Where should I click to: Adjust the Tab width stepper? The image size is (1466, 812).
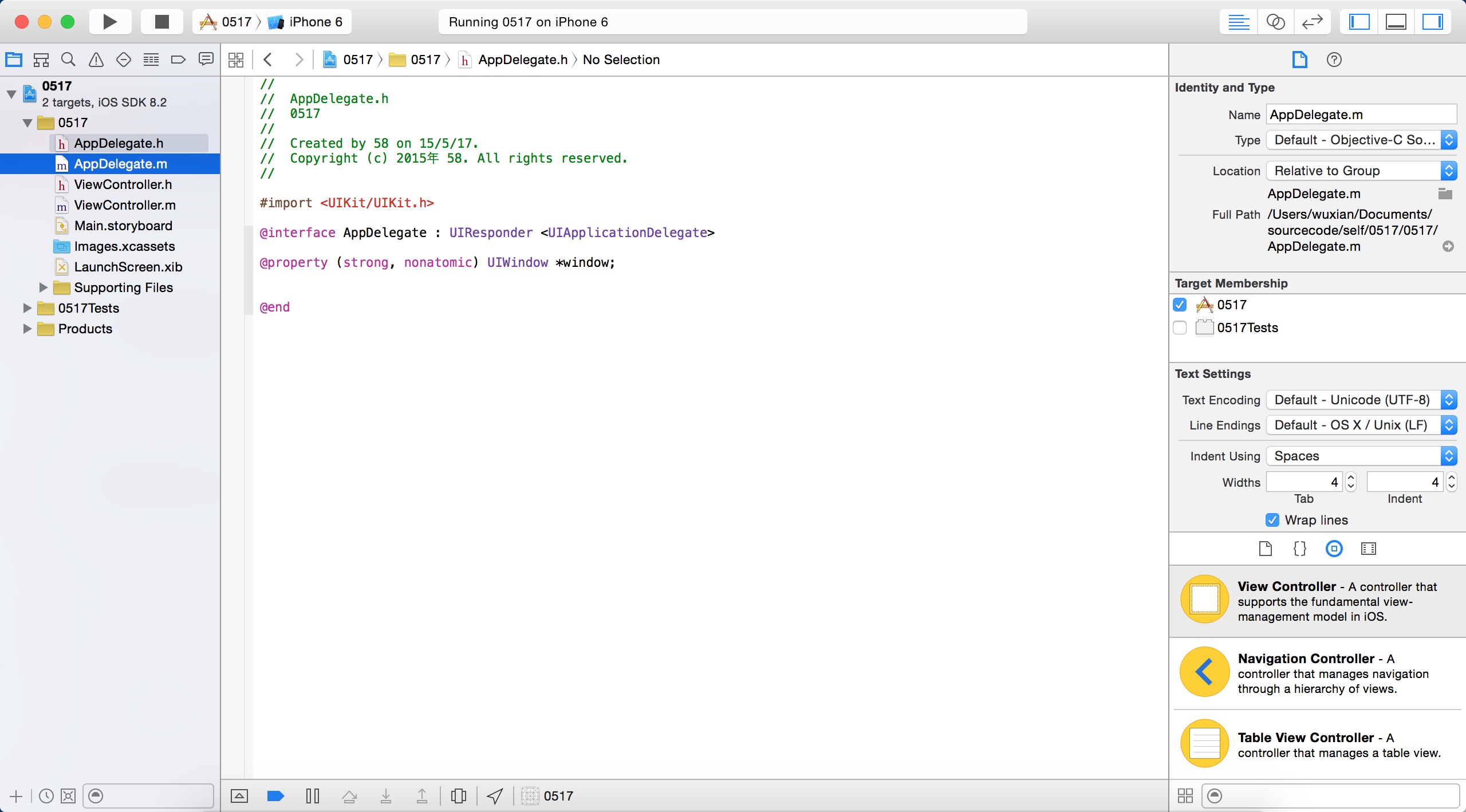(1350, 482)
